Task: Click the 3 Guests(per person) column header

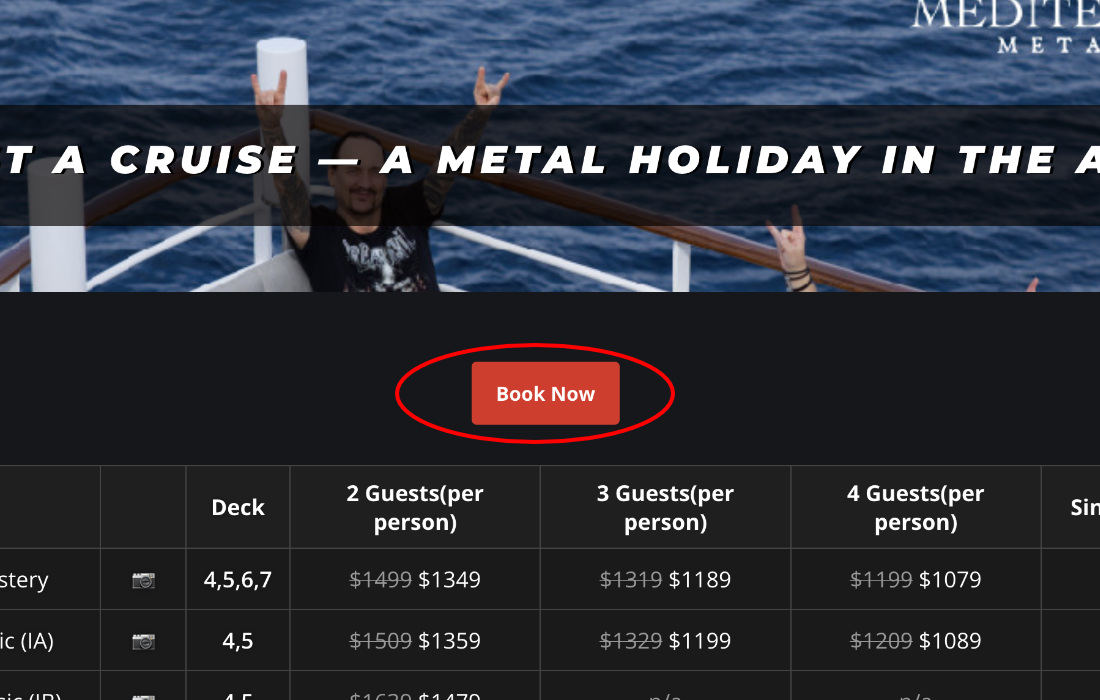Action: coord(665,507)
